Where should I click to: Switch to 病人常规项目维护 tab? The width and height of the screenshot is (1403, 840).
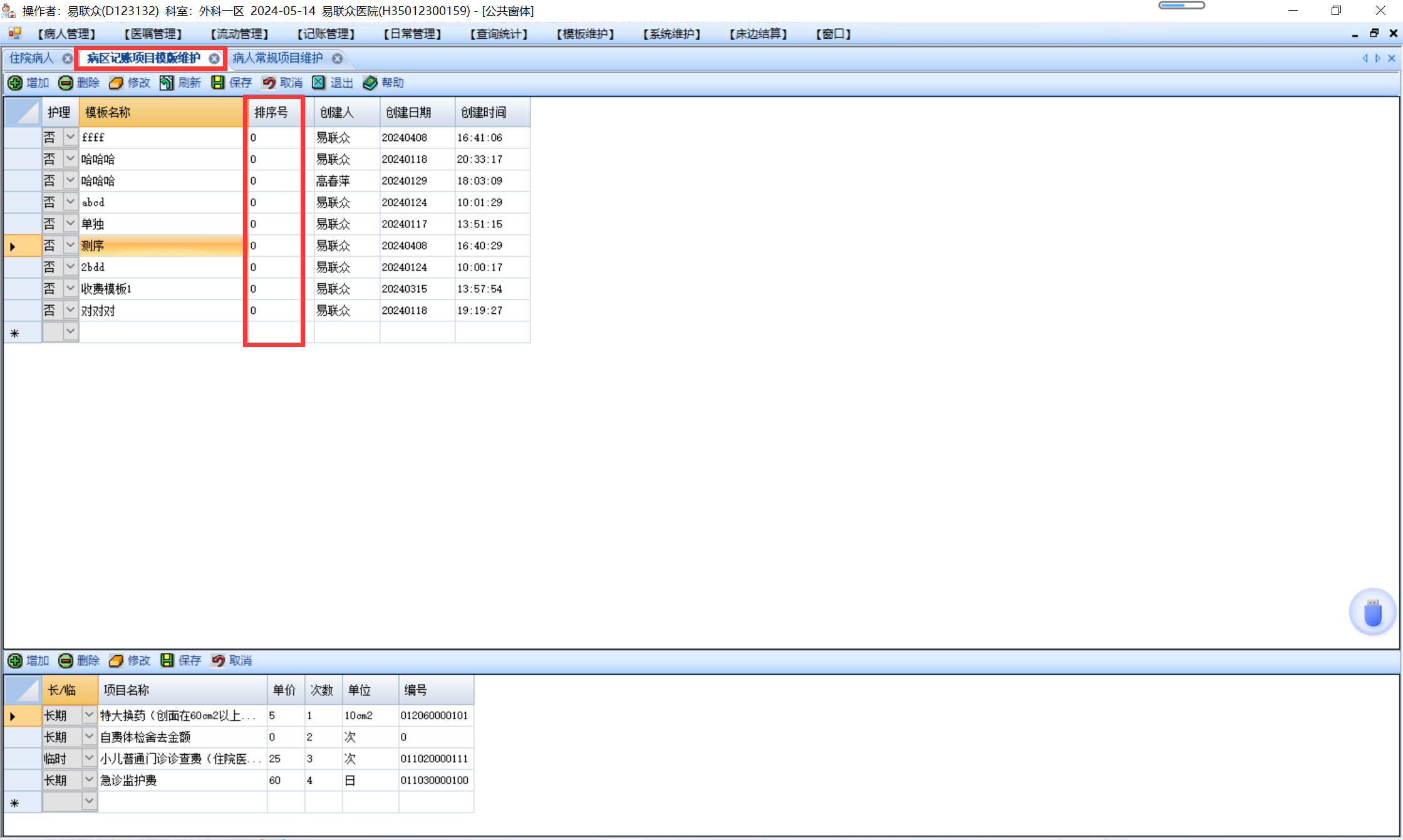coord(277,58)
